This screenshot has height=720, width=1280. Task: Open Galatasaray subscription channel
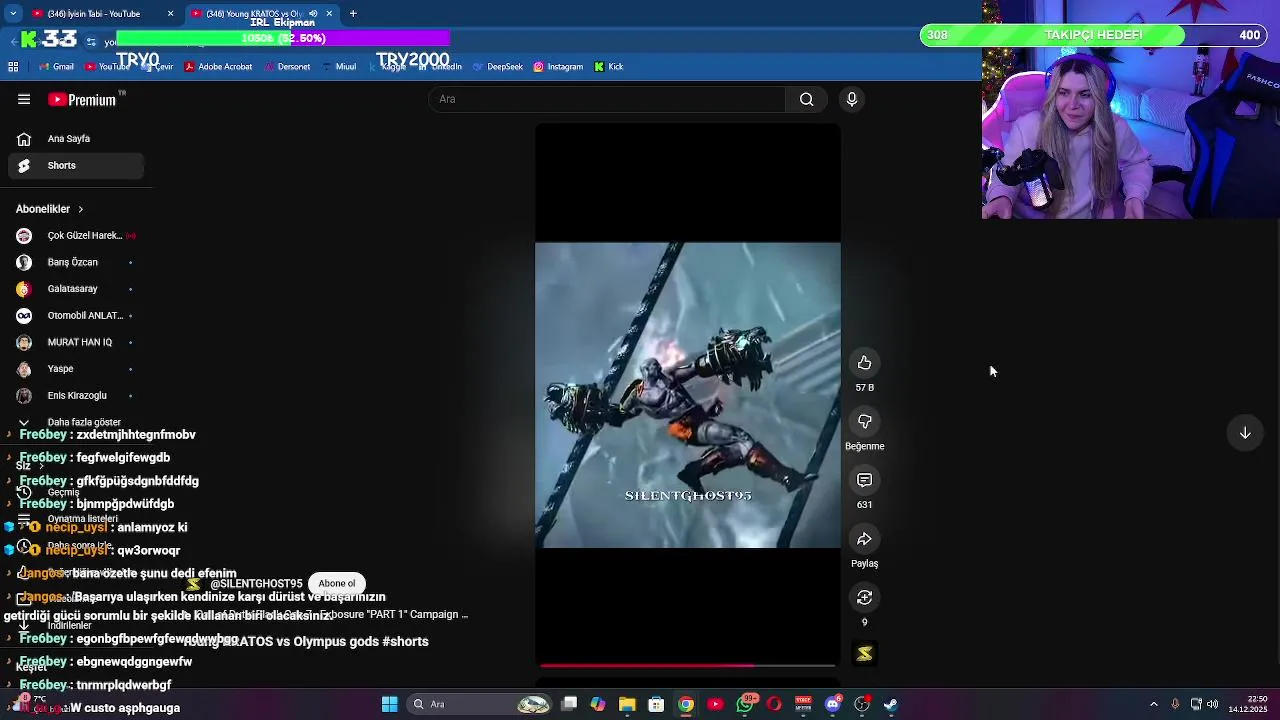(76, 289)
